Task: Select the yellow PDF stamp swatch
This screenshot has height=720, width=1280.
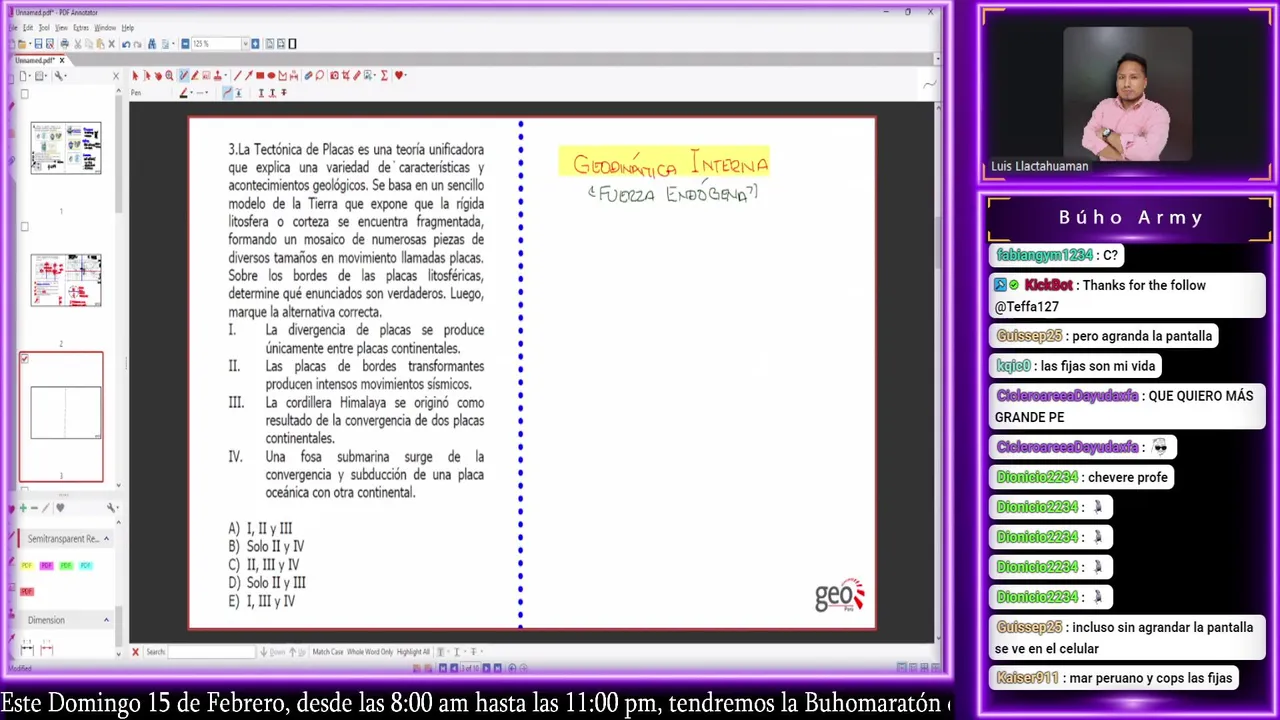Action: point(27,565)
